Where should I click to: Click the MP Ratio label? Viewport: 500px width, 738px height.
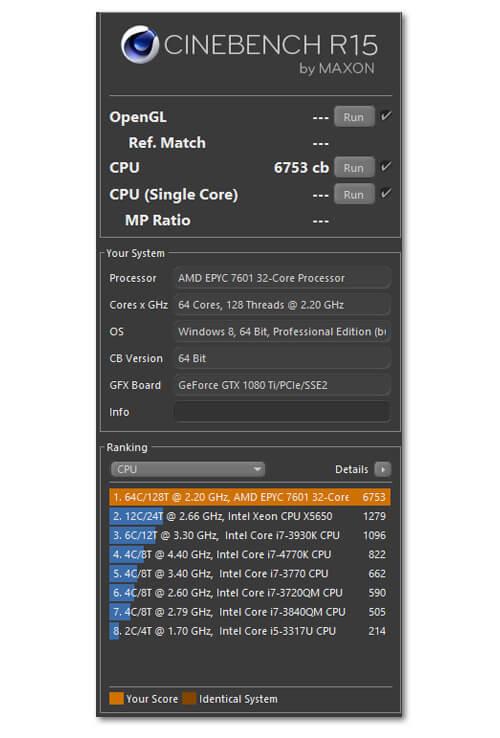[158, 220]
